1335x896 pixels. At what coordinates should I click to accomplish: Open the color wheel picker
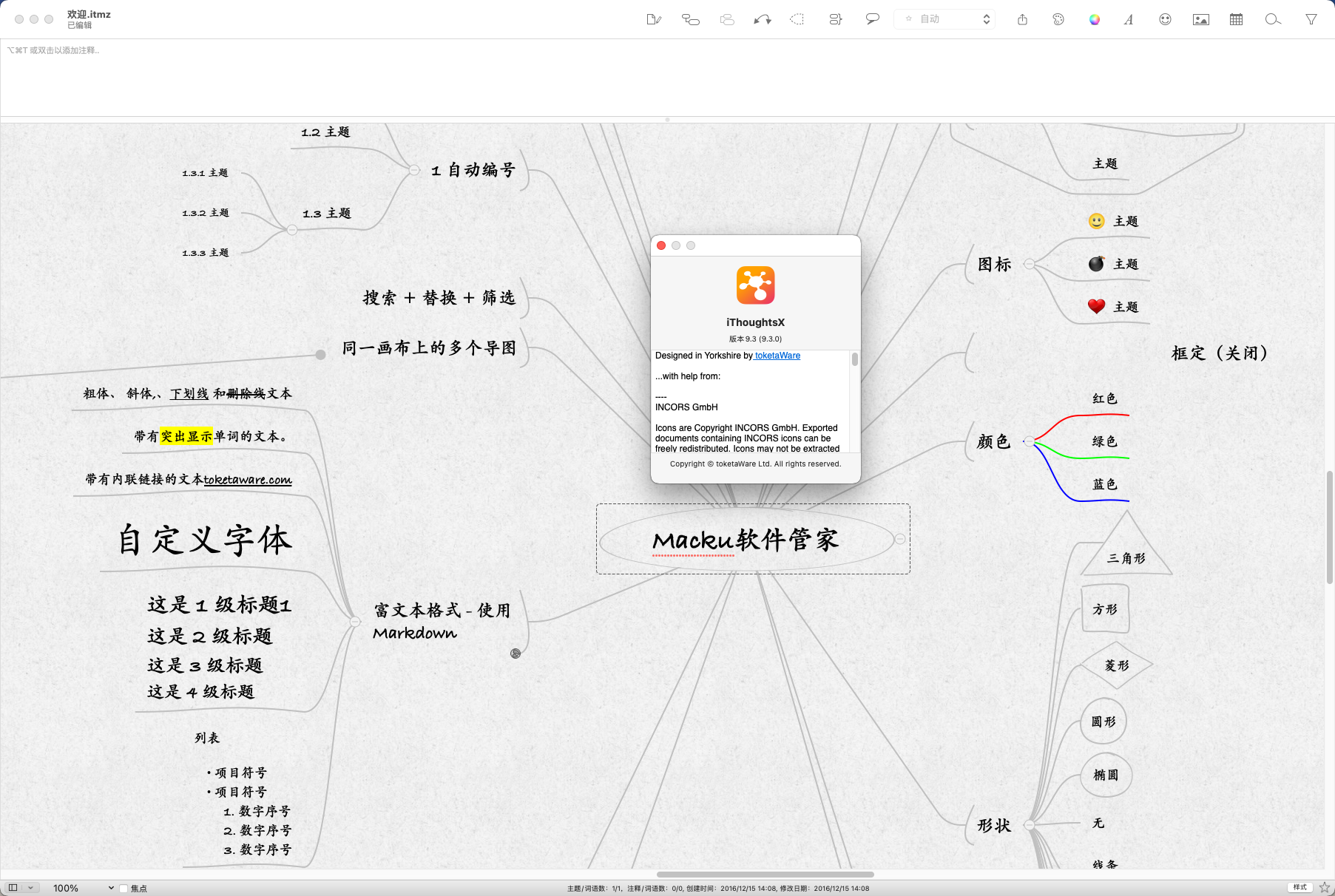click(1095, 19)
